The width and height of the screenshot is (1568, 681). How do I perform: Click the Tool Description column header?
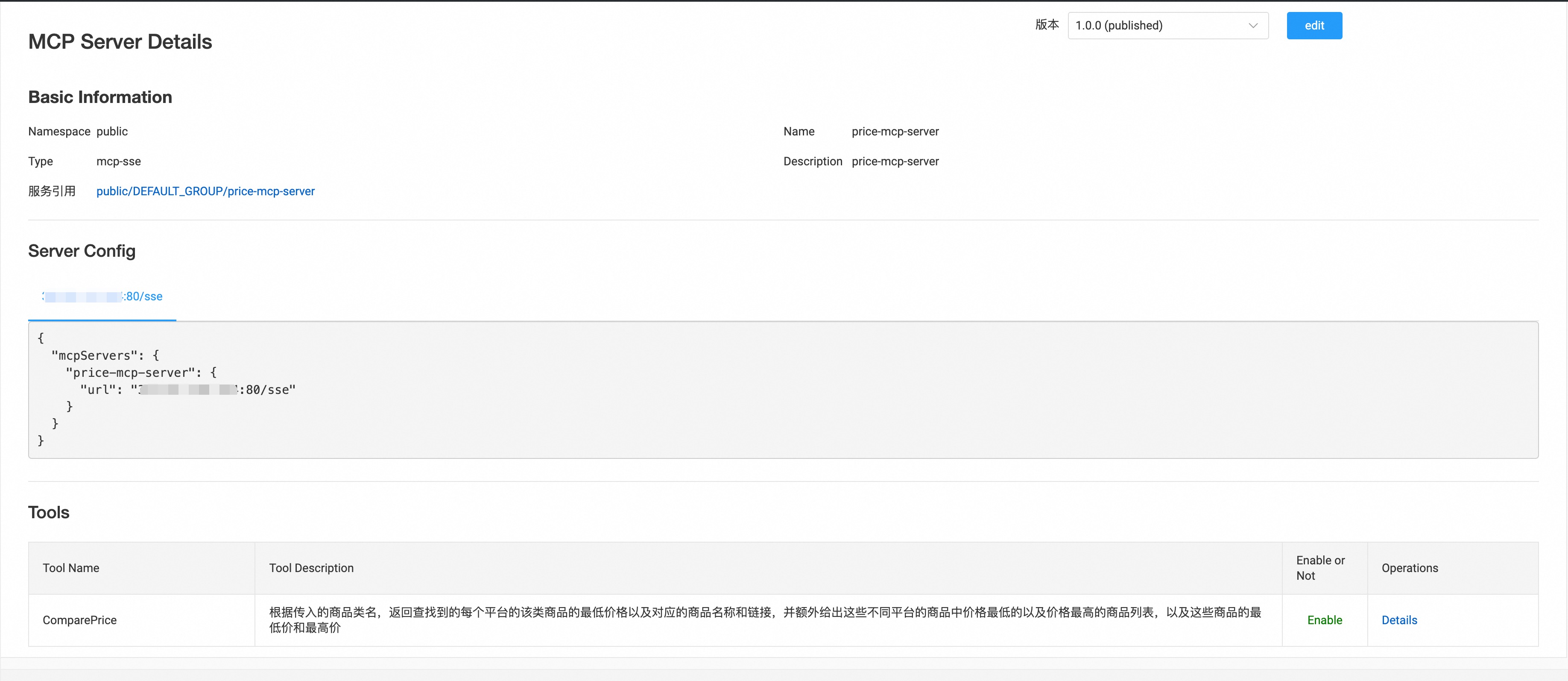[x=311, y=568]
